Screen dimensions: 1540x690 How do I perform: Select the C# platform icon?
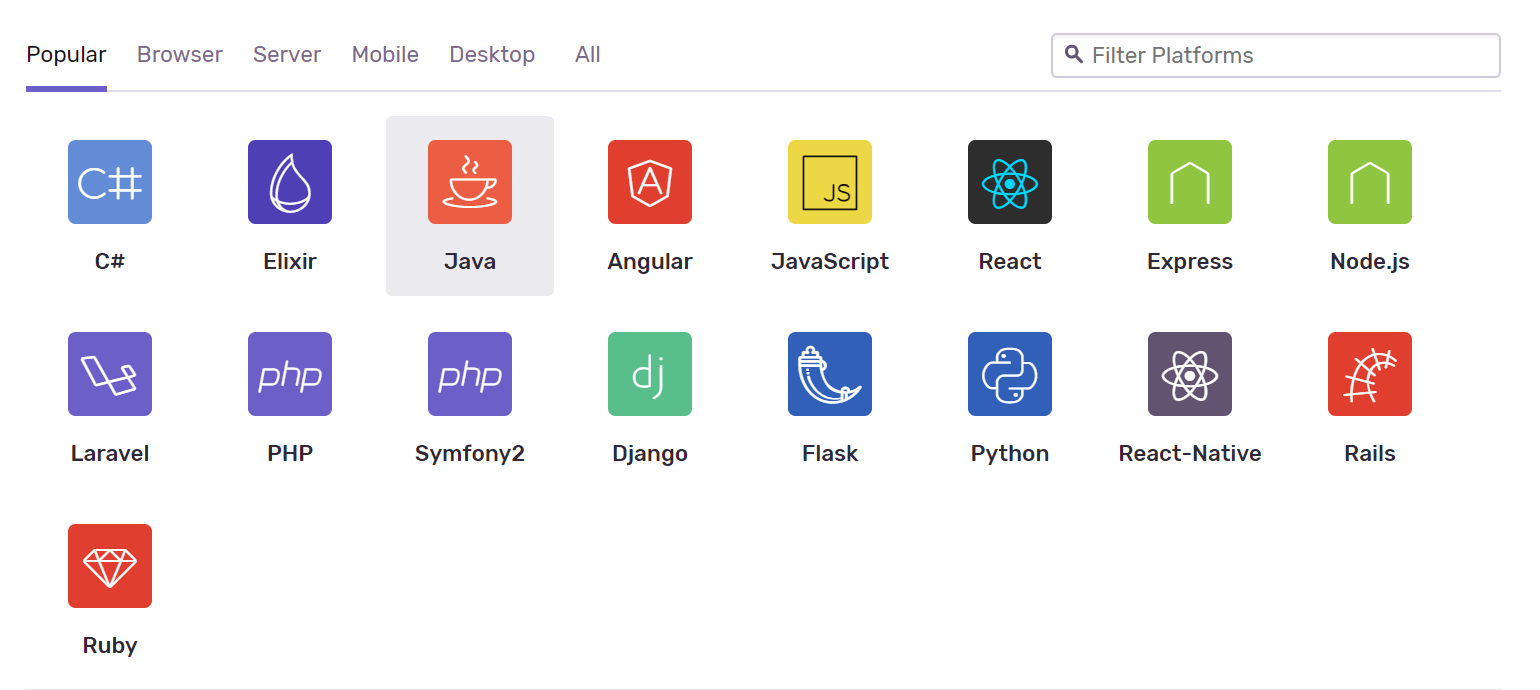[110, 182]
